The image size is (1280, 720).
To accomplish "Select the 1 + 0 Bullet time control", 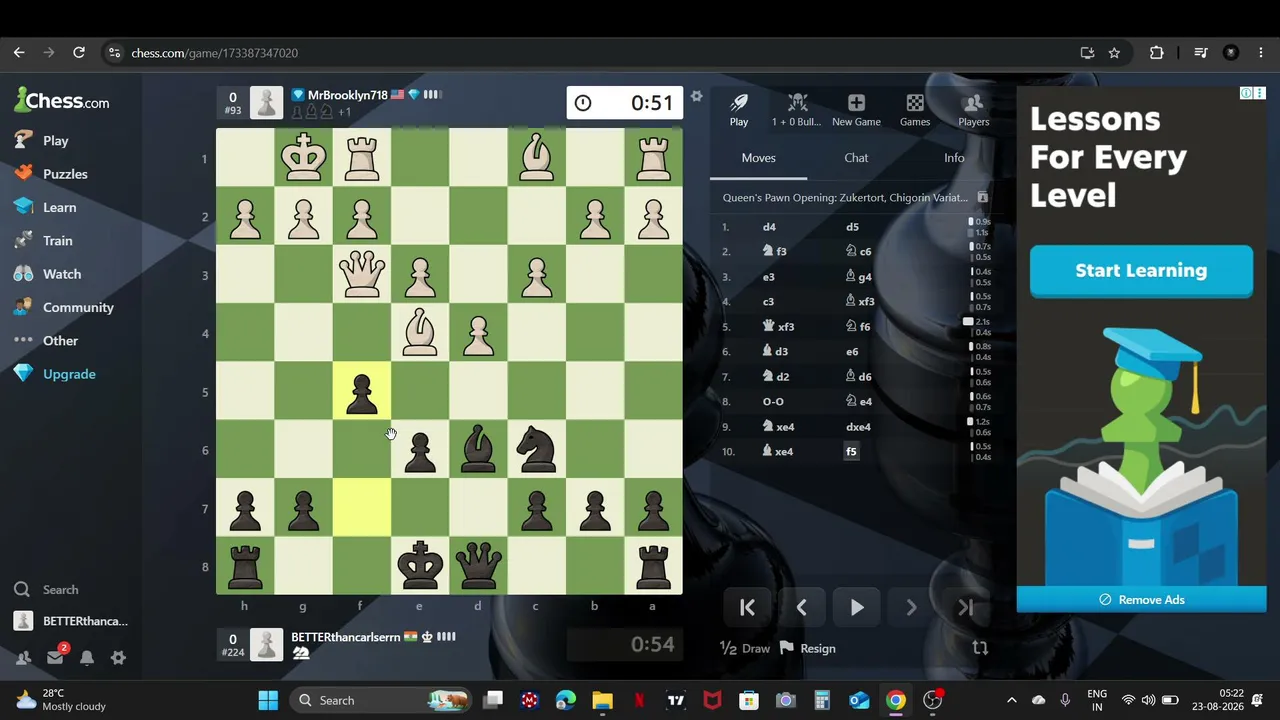I will click(x=796, y=110).
